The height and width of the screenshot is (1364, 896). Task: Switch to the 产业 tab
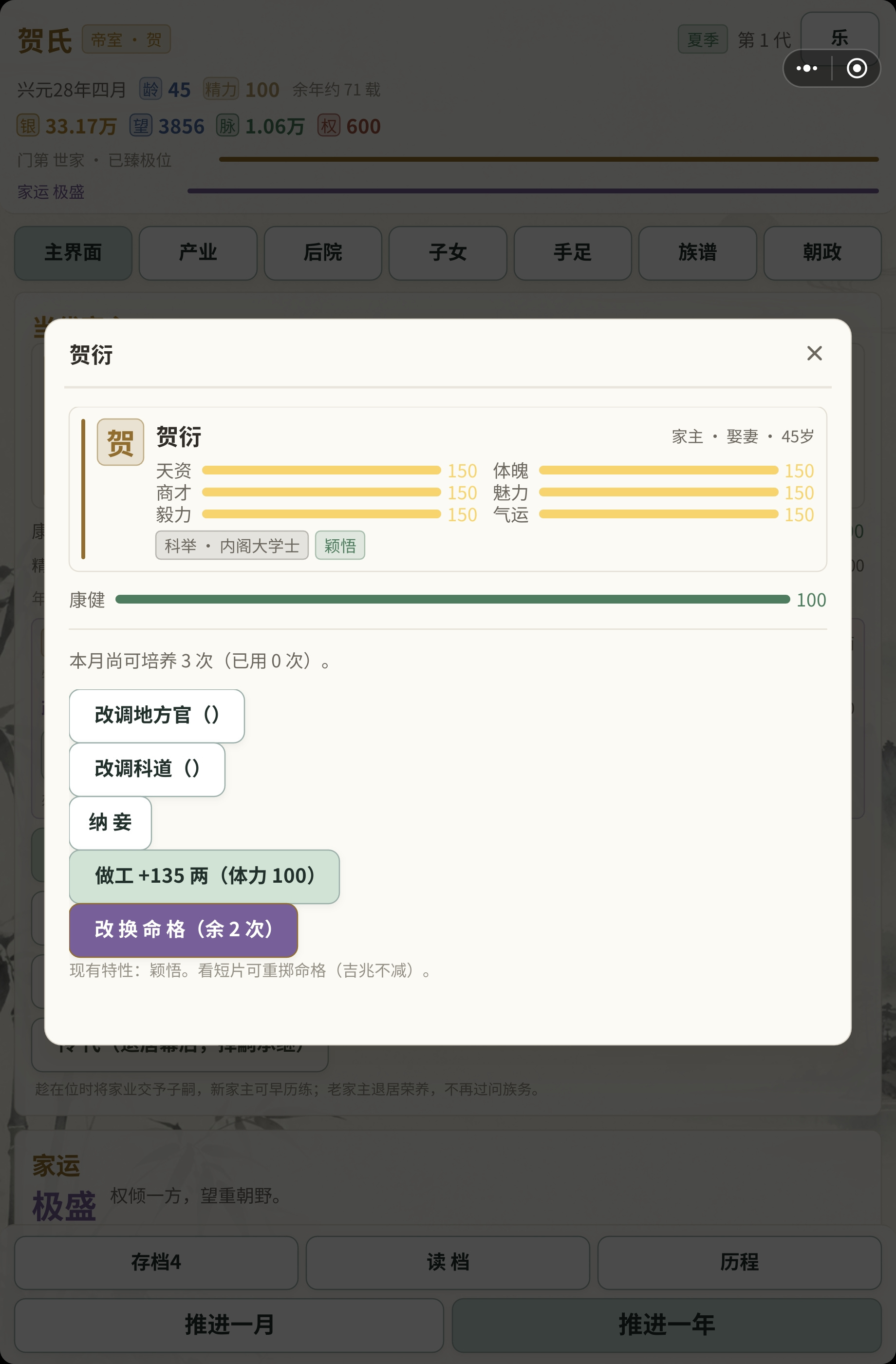198,253
